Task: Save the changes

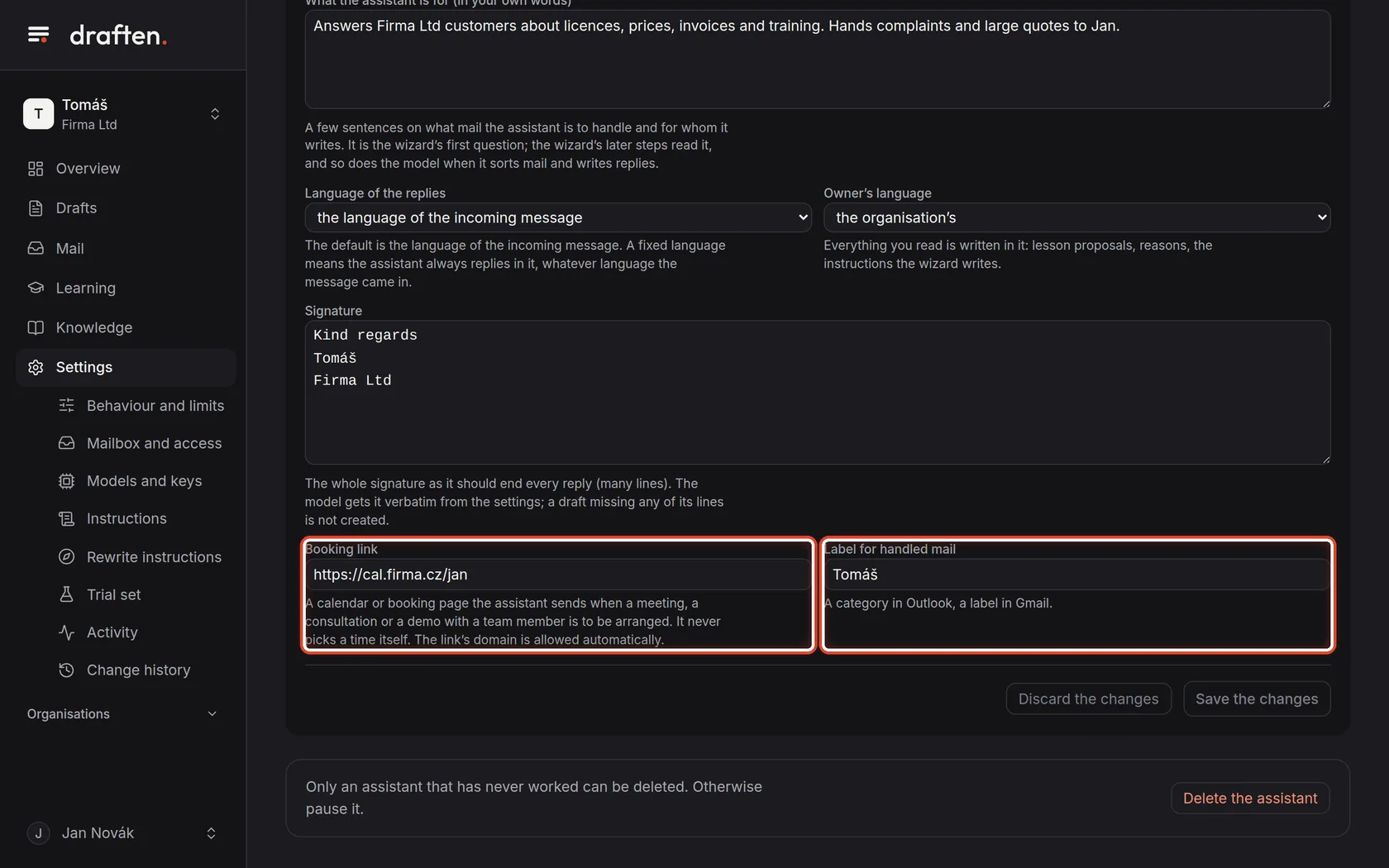Action: tap(1257, 699)
